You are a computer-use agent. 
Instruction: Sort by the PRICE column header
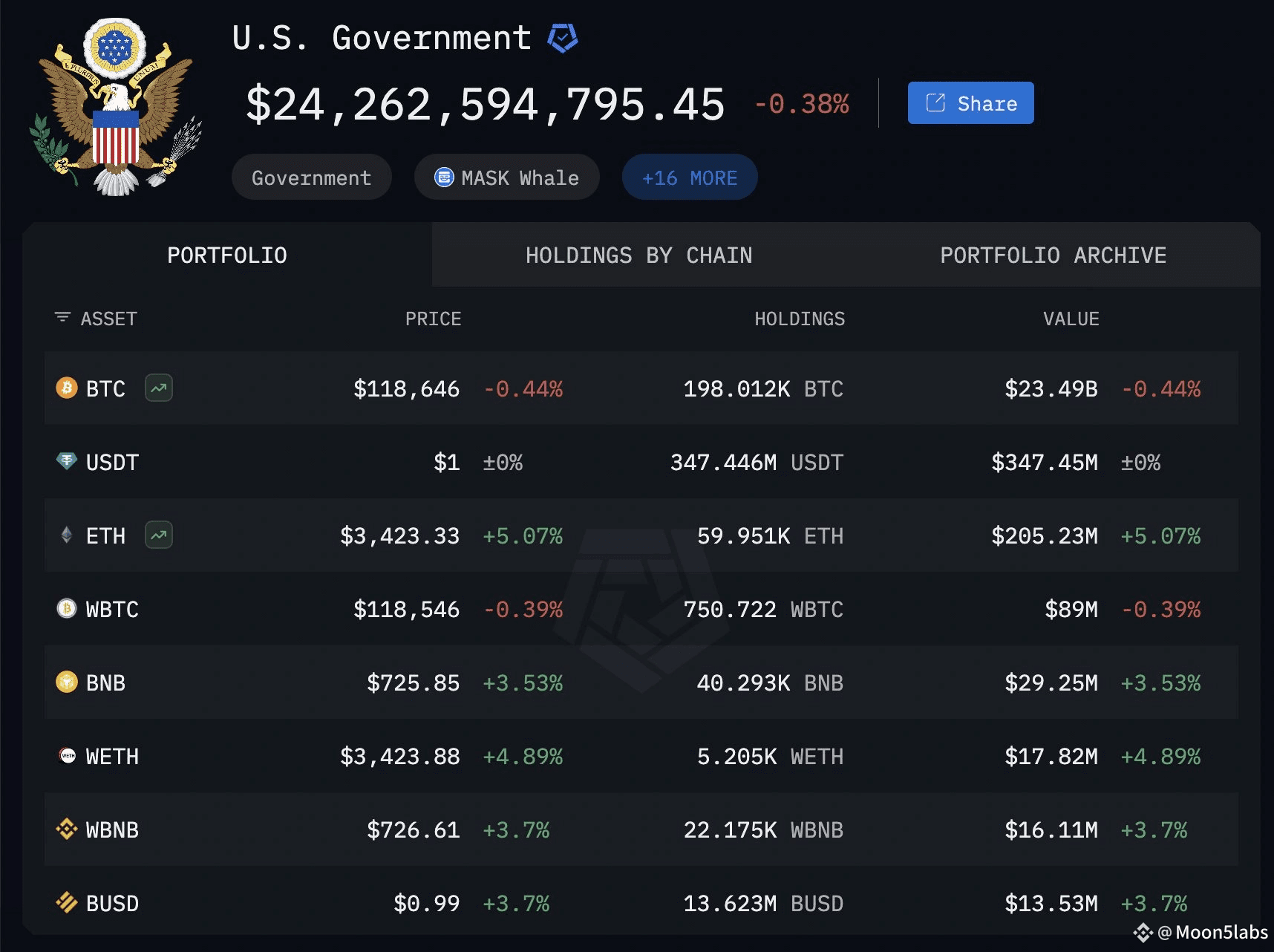click(x=433, y=319)
